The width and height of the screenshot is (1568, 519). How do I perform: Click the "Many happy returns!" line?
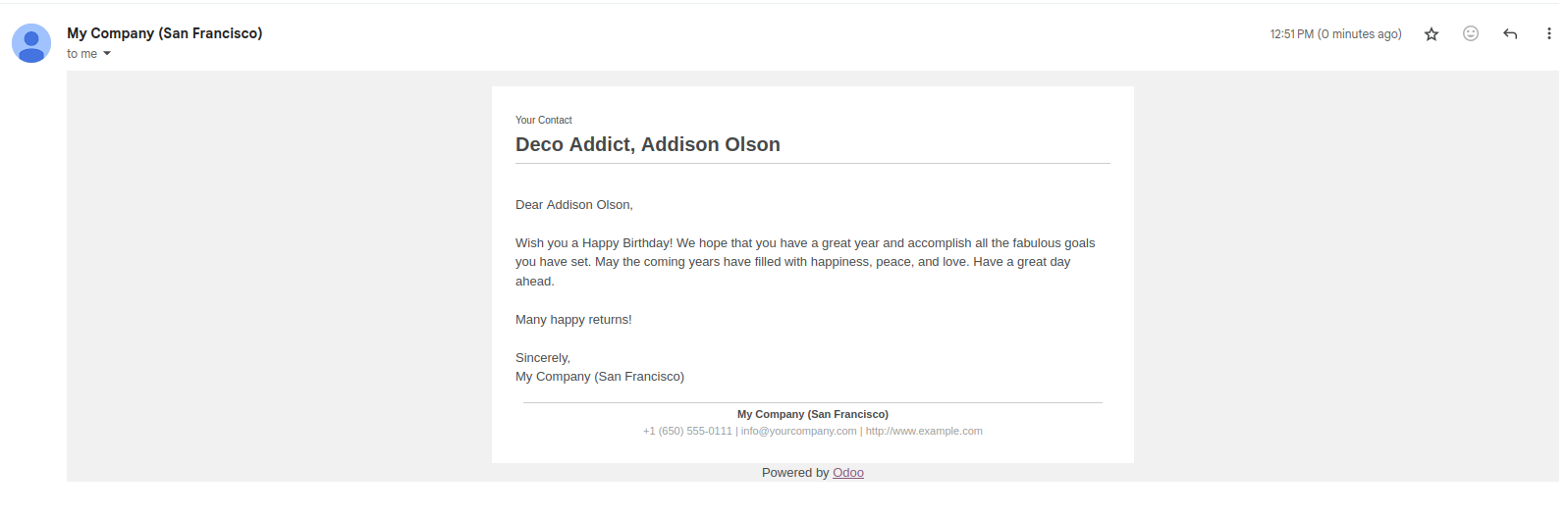point(573,320)
